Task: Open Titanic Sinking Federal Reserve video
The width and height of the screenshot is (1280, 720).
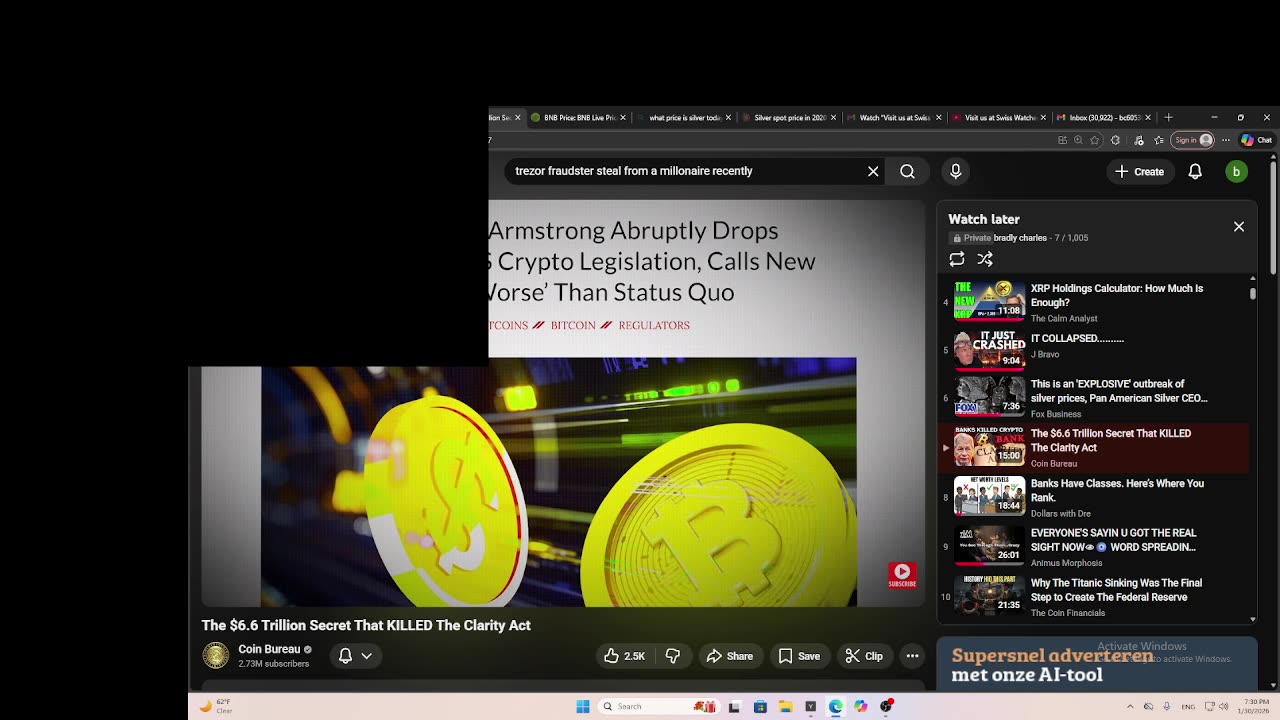Action: (1095, 597)
